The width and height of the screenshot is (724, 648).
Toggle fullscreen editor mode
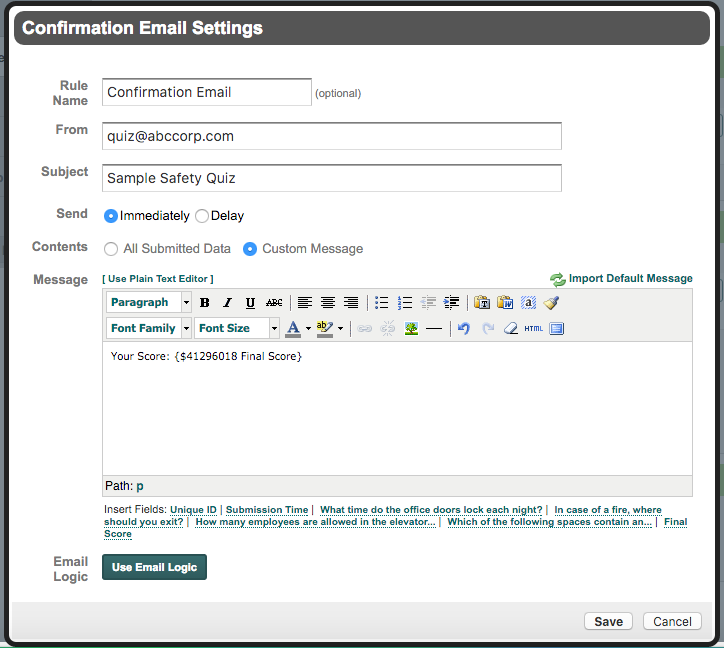coord(557,328)
